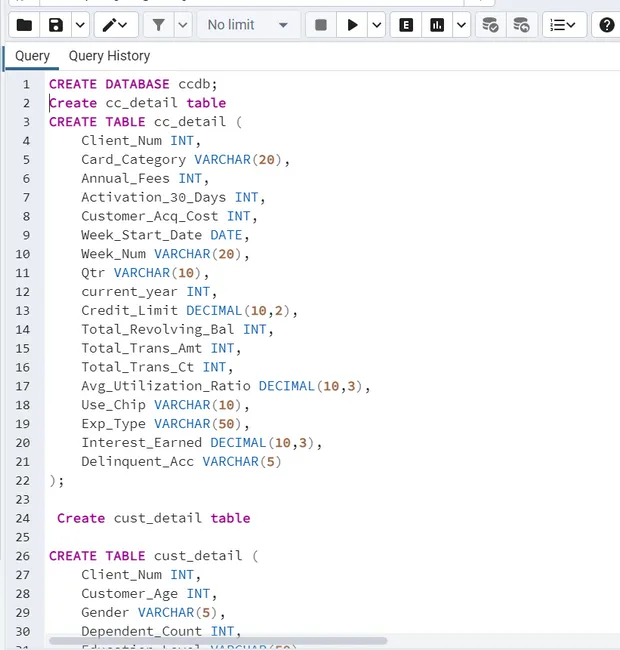The width and height of the screenshot is (620, 650).
Task: Click the filter funnel icon
Action: tap(158, 25)
